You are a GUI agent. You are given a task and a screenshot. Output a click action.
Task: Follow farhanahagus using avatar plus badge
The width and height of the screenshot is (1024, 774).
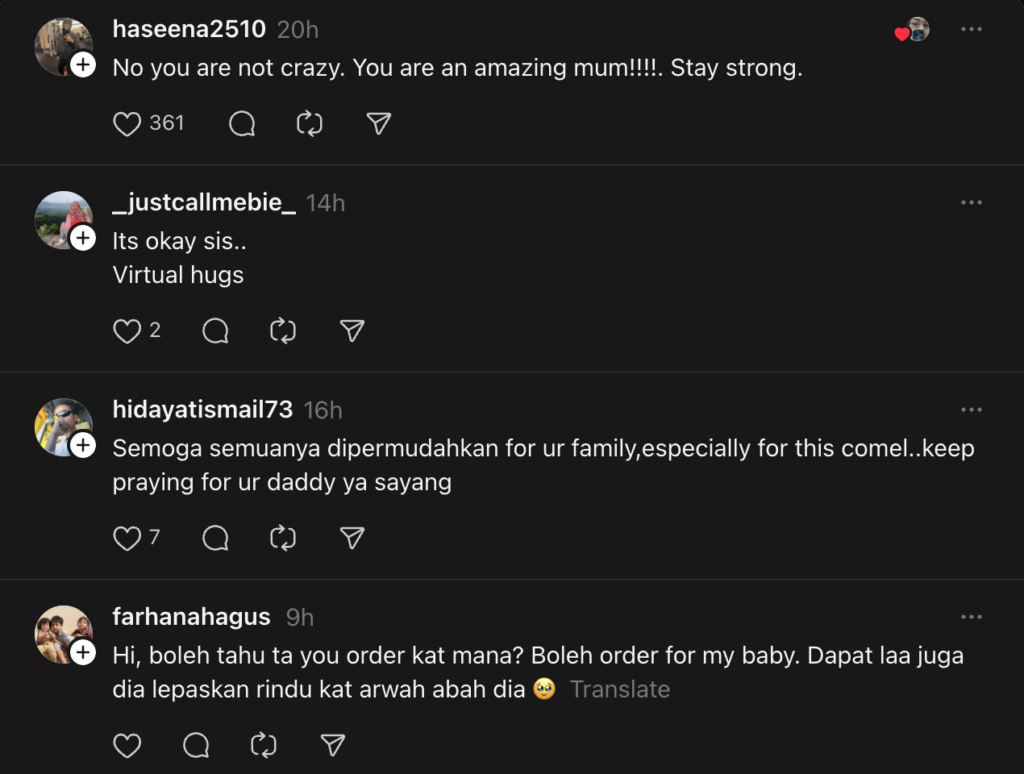(x=83, y=653)
